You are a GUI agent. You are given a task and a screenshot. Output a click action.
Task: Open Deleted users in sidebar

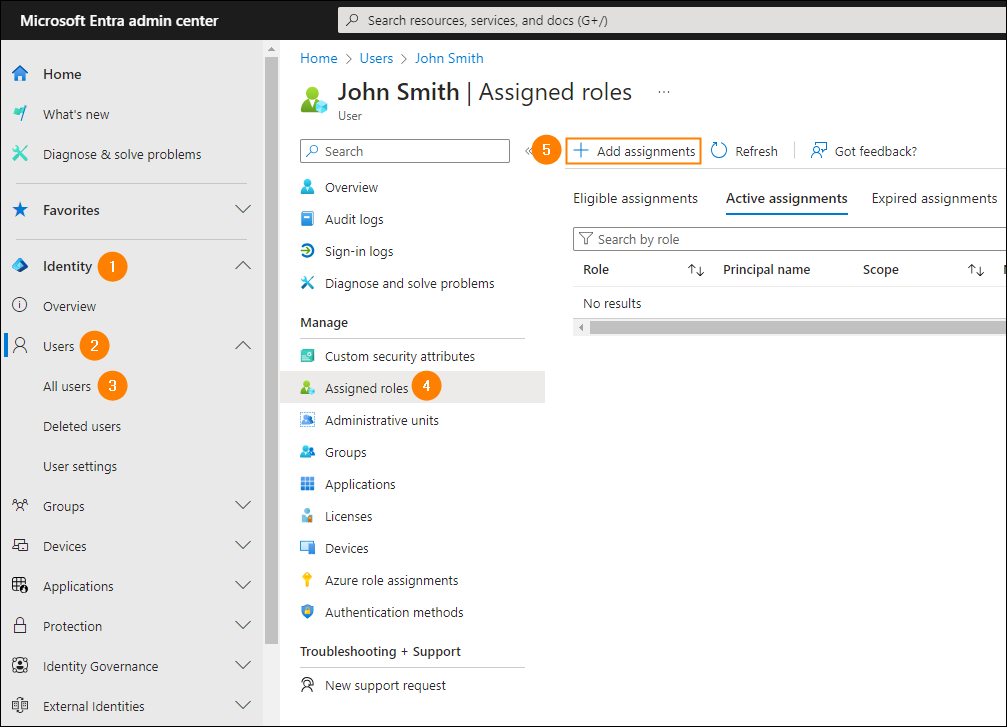(82, 426)
